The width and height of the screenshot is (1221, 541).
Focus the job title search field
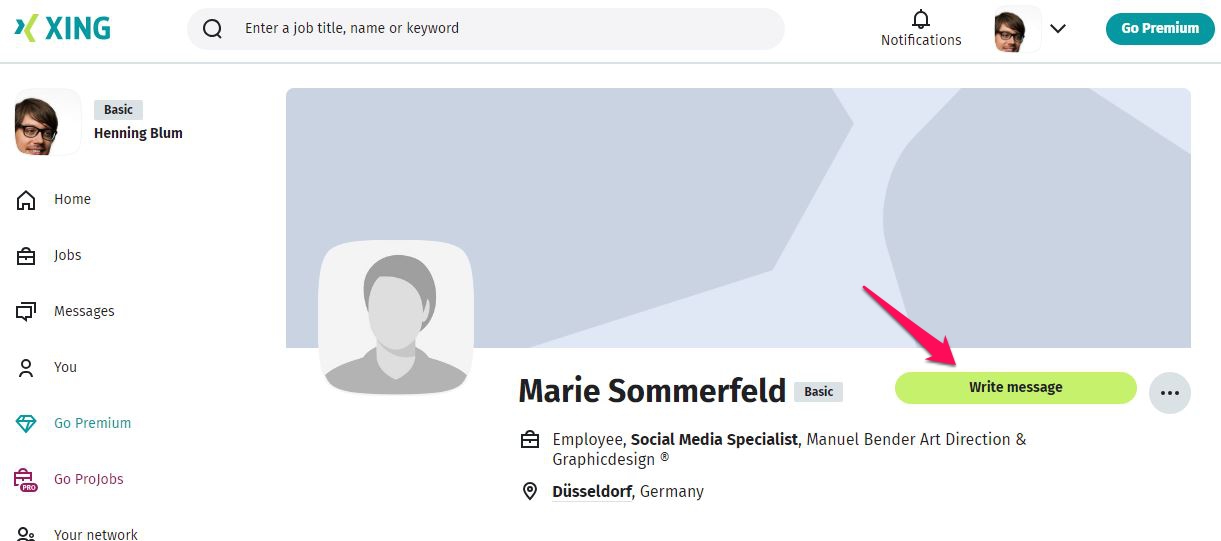486,29
